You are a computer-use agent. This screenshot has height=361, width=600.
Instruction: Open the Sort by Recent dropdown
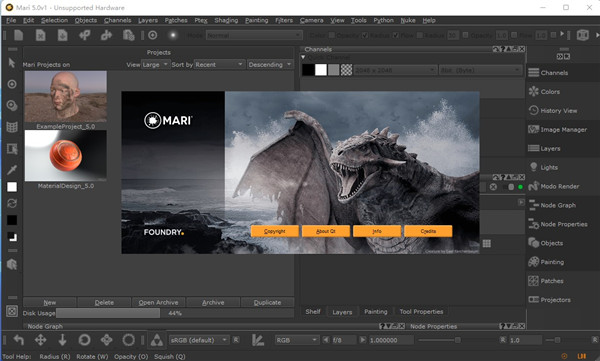coord(220,65)
